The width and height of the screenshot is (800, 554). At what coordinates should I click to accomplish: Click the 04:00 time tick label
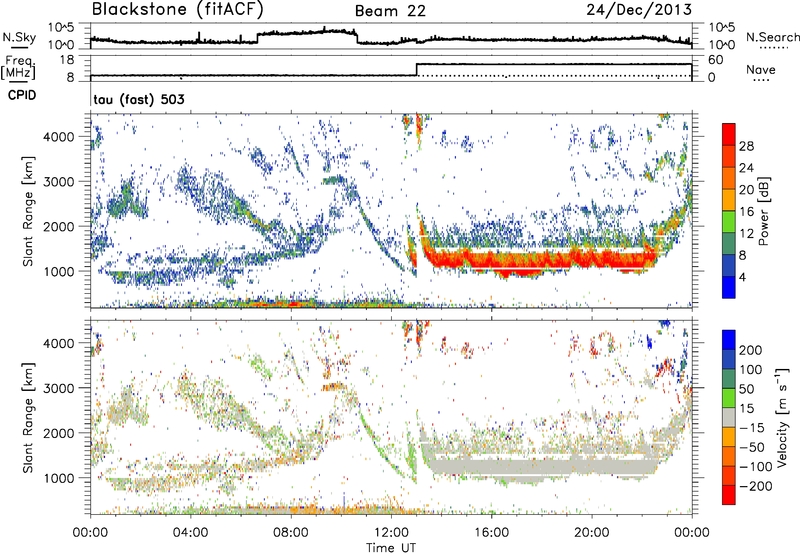click(190, 533)
